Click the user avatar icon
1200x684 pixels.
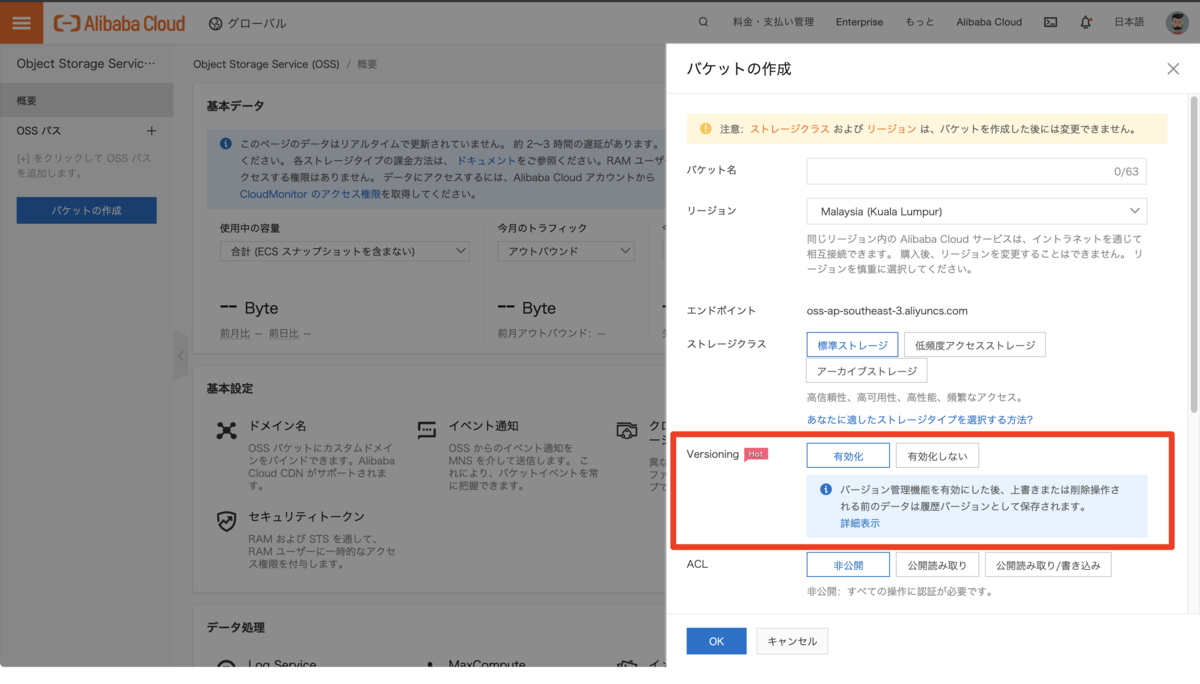click(1177, 22)
